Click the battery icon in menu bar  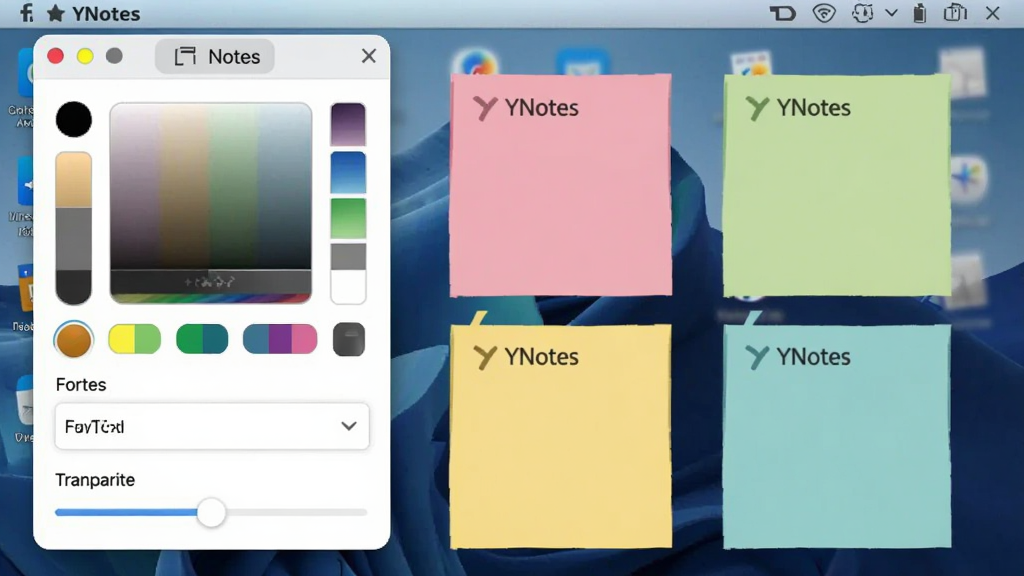pos(920,13)
